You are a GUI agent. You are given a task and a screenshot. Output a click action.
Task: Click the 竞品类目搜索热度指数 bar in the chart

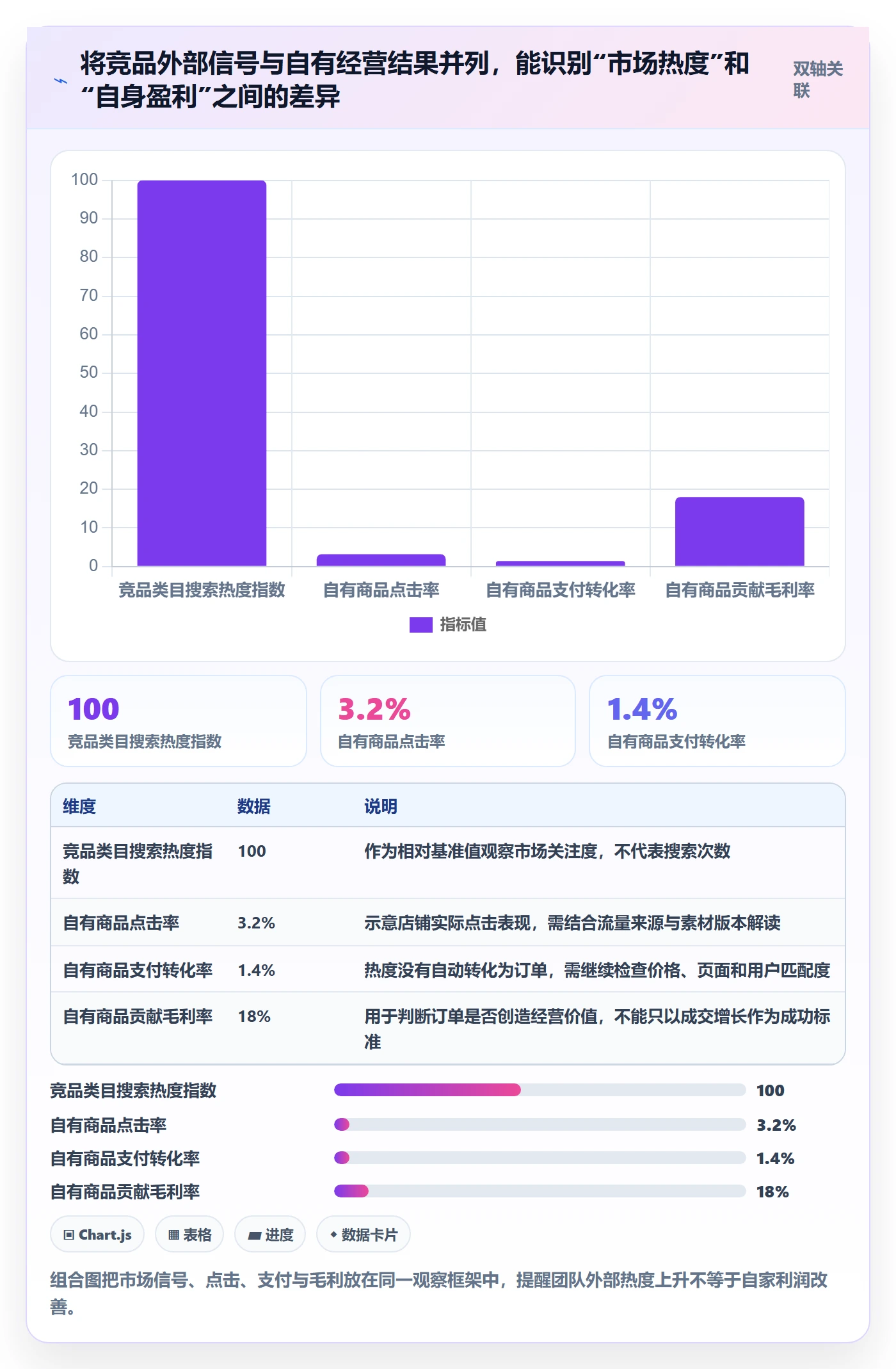coord(202,373)
